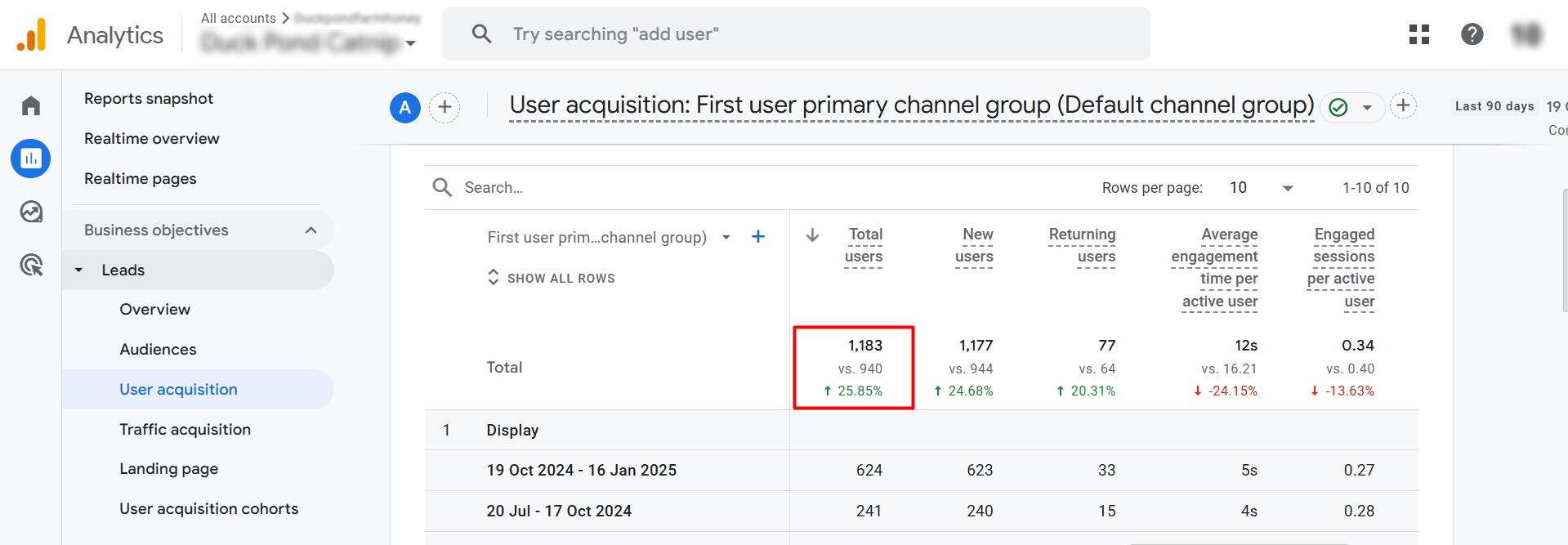
Task: Open the Home icon in left rail
Action: click(x=31, y=105)
